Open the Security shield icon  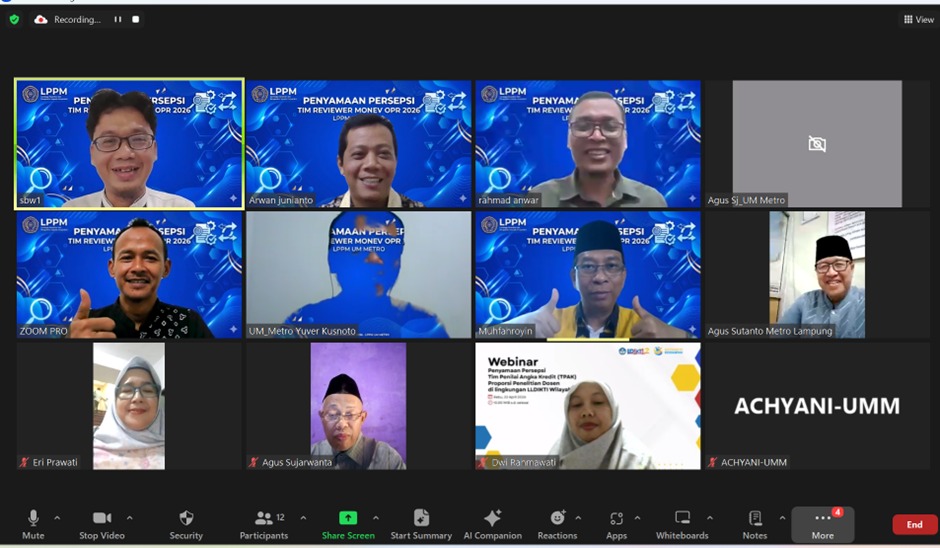(x=186, y=518)
